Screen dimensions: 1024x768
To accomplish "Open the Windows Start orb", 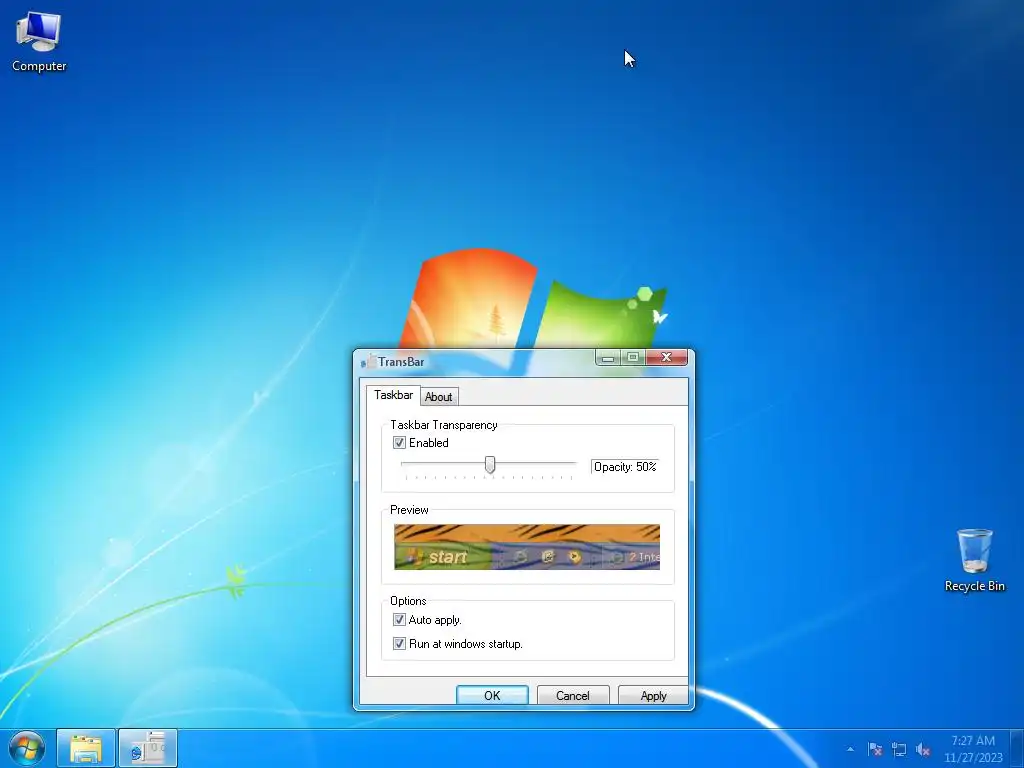I will (27, 748).
